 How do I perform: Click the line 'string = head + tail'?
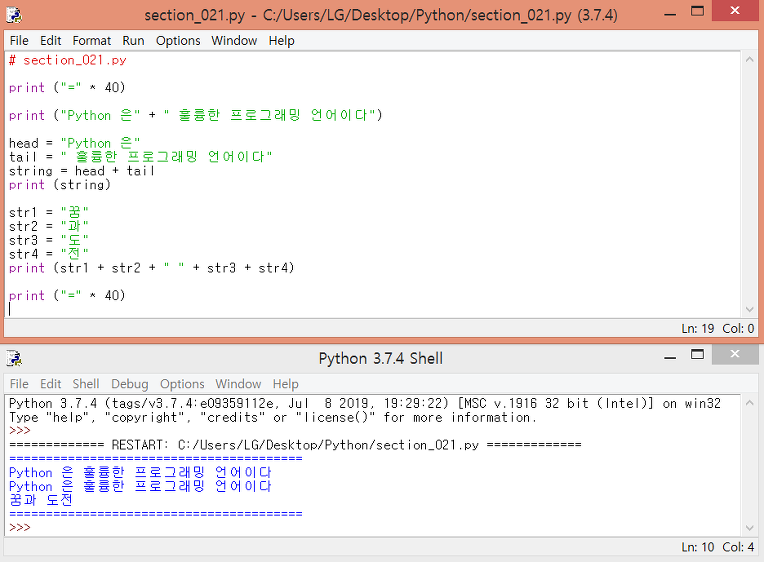pos(81,171)
